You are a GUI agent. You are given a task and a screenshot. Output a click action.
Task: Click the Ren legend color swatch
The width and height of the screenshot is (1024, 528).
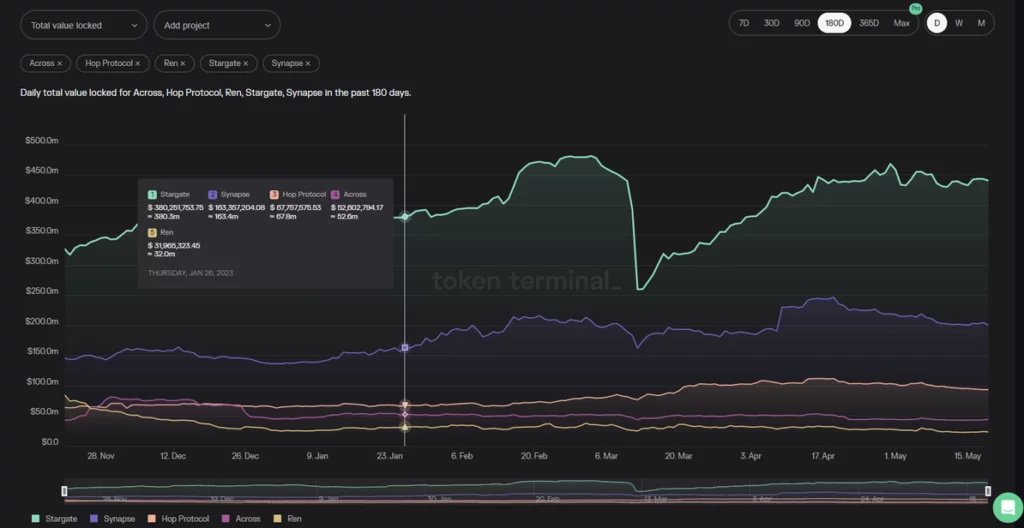coord(278,519)
